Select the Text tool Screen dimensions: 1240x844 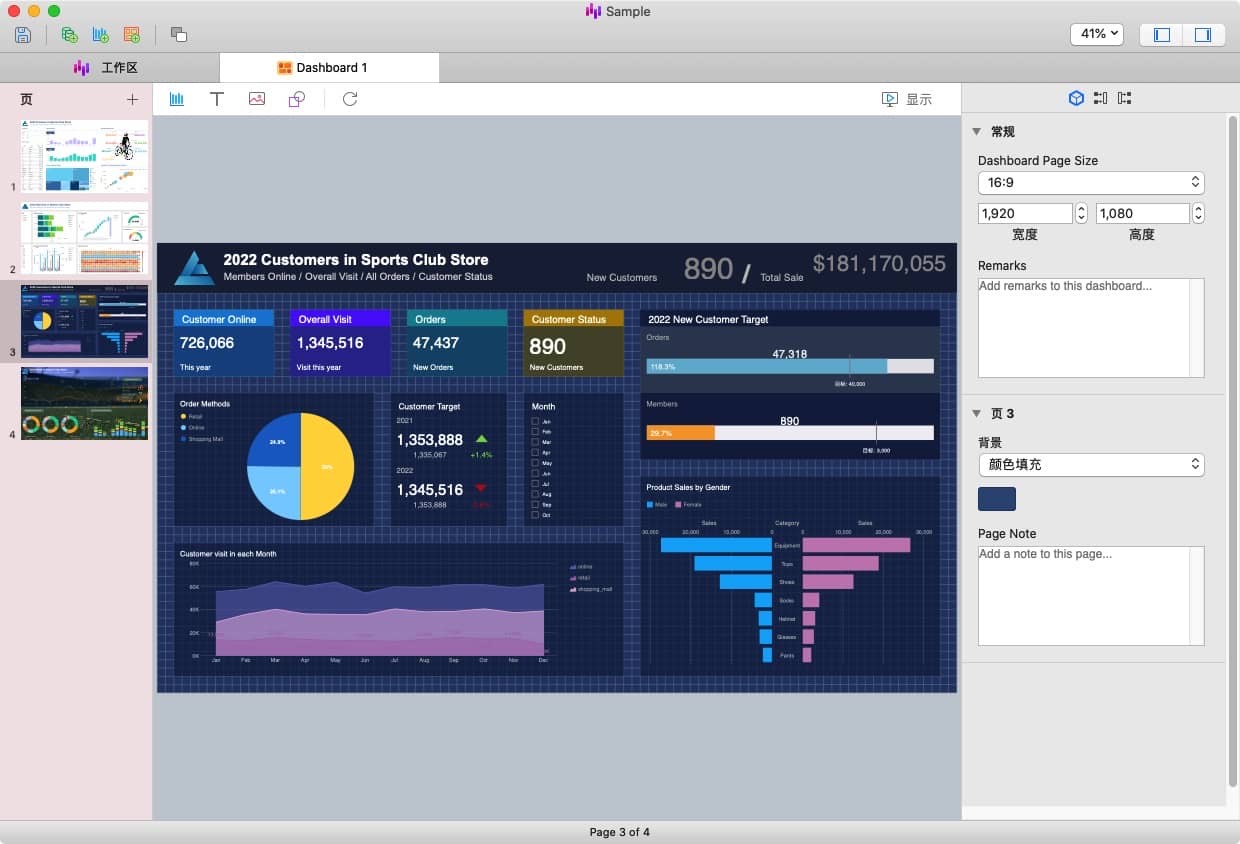[x=216, y=99]
